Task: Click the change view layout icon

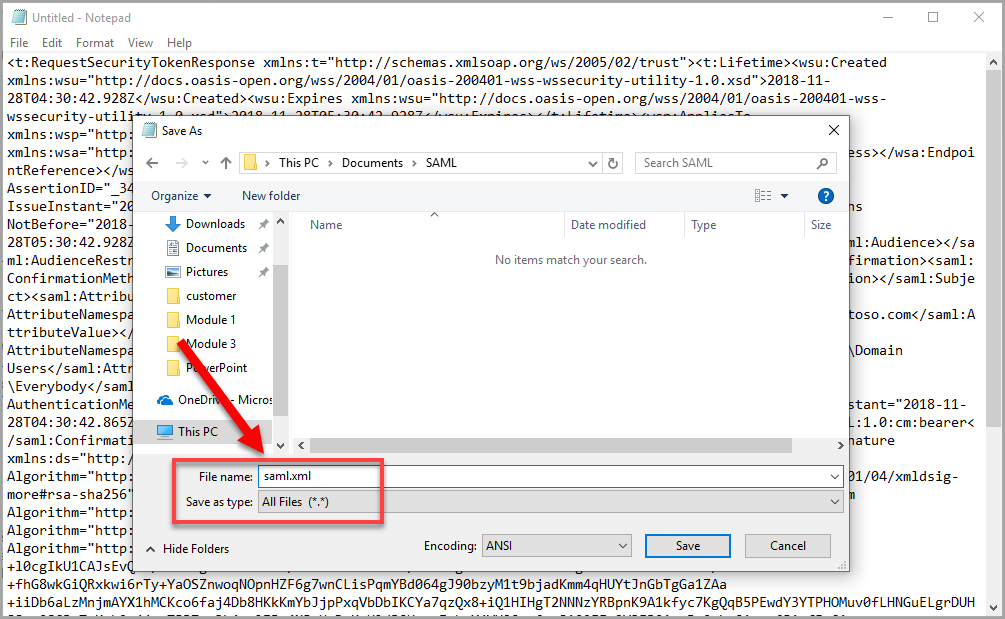Action: [x=763, y=196]
